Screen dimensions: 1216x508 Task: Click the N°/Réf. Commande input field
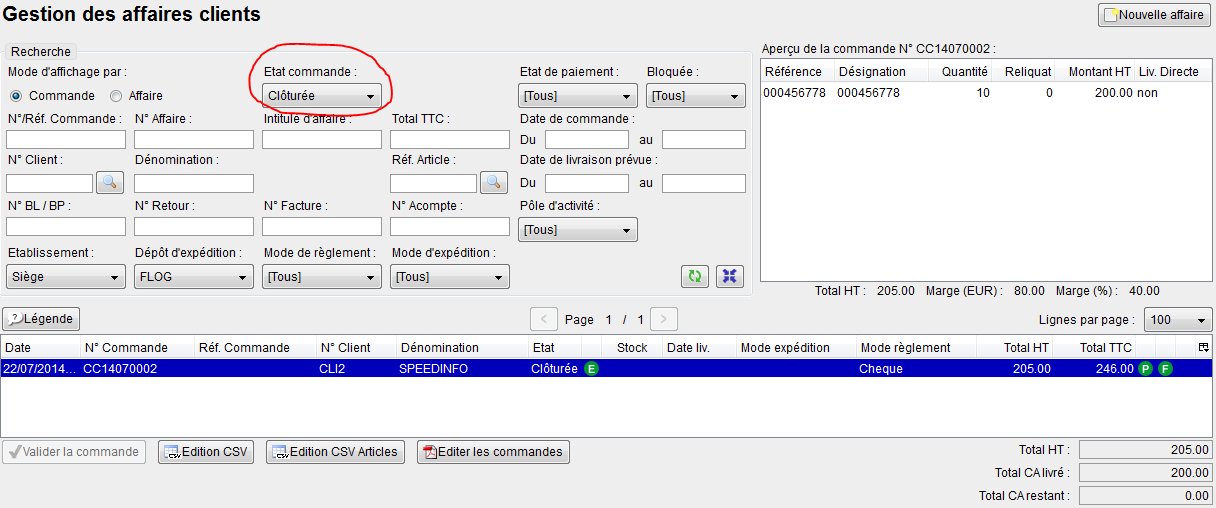66,139
